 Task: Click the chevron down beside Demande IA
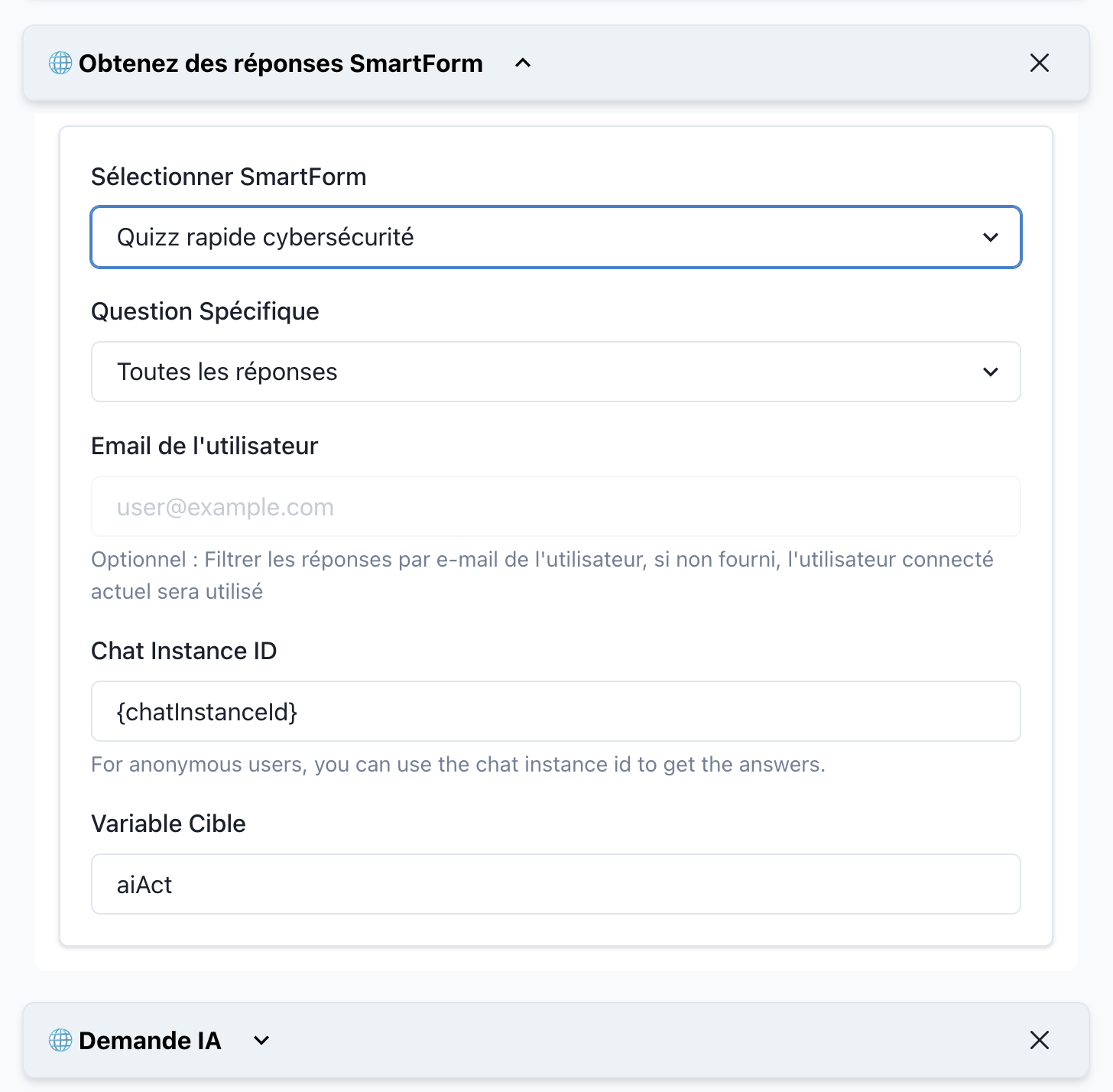pyautogui.click(x=261, y=1041)
